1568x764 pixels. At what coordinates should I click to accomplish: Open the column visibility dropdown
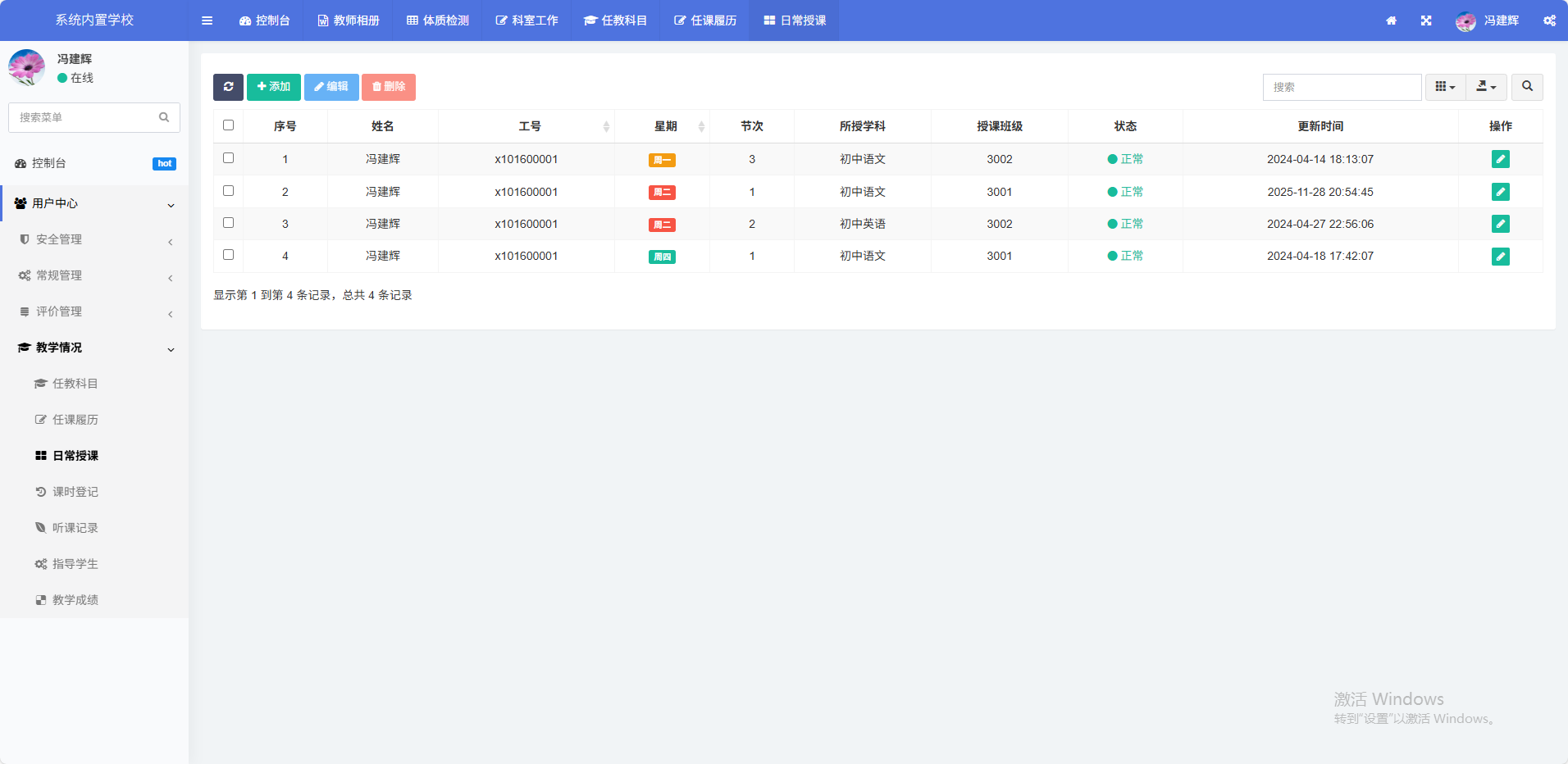(1445, 87)
